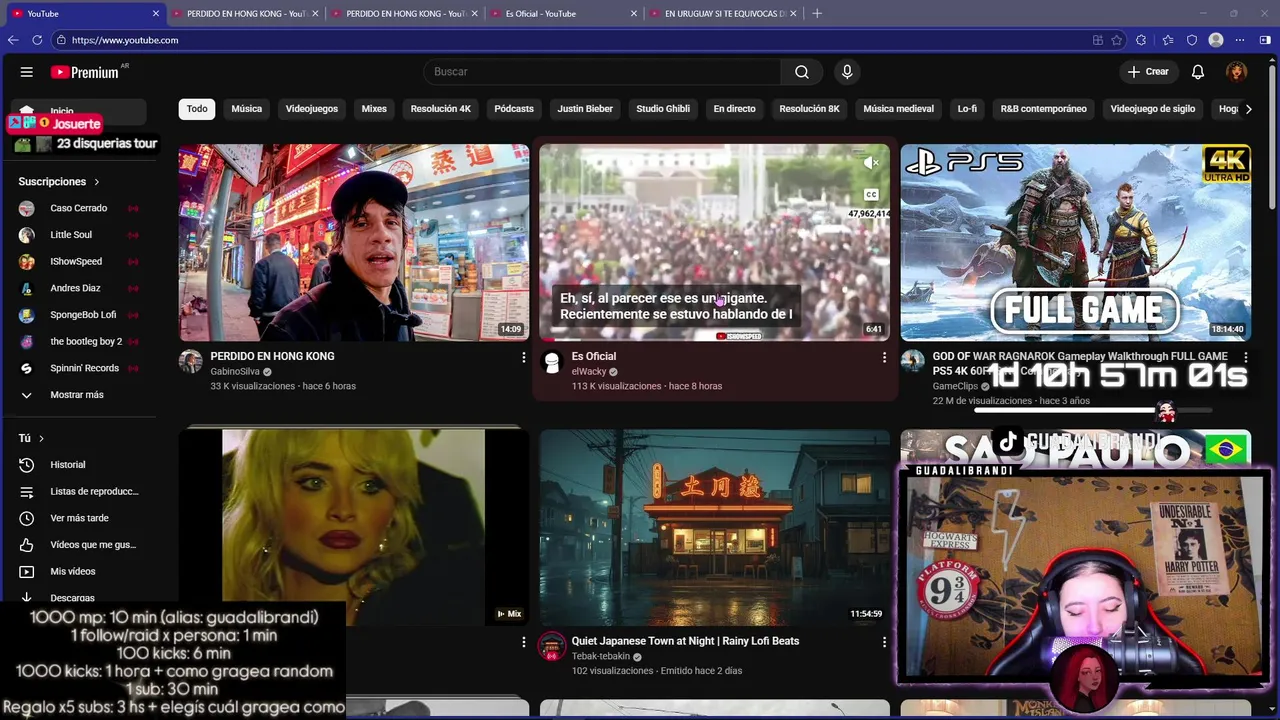The height and width of the screenshot is (720, 1280).
Task: Add this page to favorites with the star
Action: (1117, 40)
